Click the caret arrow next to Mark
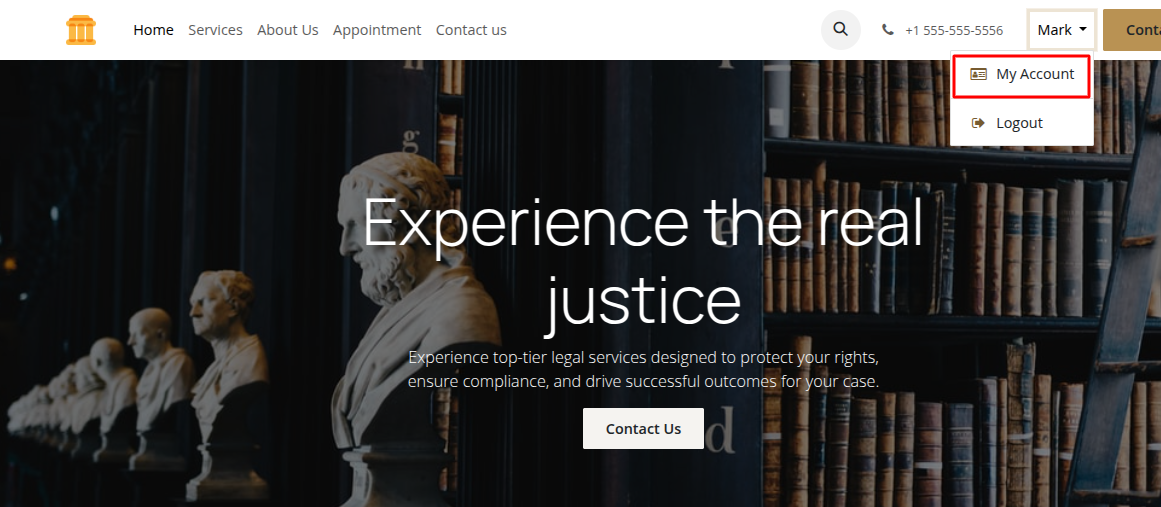The image size is (1161, 507). [1083, 30]
